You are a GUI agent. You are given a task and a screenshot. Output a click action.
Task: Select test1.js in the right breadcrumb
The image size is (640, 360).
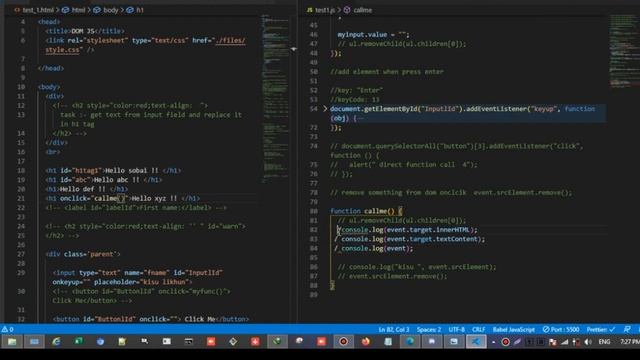[x=325, y=10]
